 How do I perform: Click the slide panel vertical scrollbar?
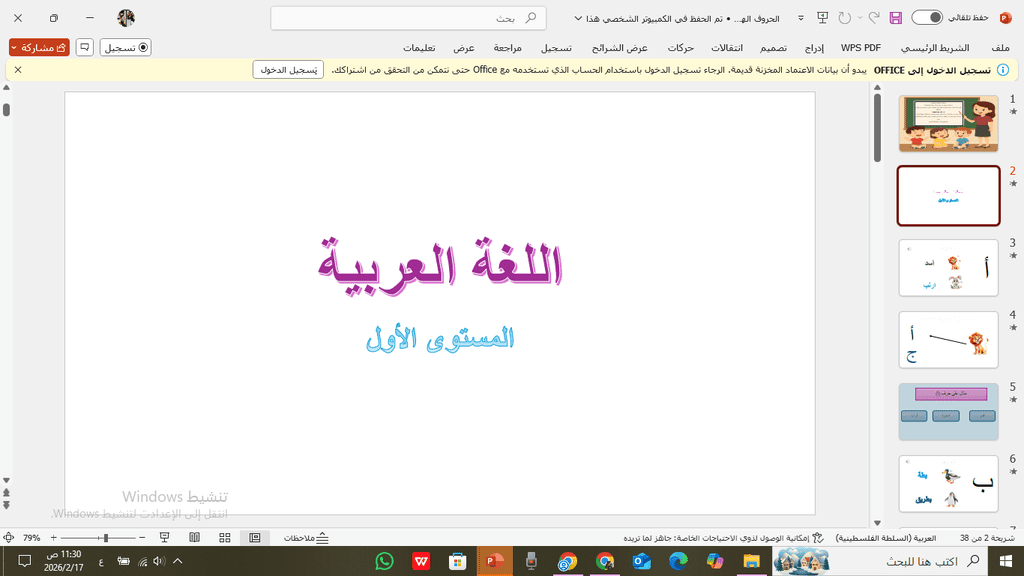tap(877, 128)
